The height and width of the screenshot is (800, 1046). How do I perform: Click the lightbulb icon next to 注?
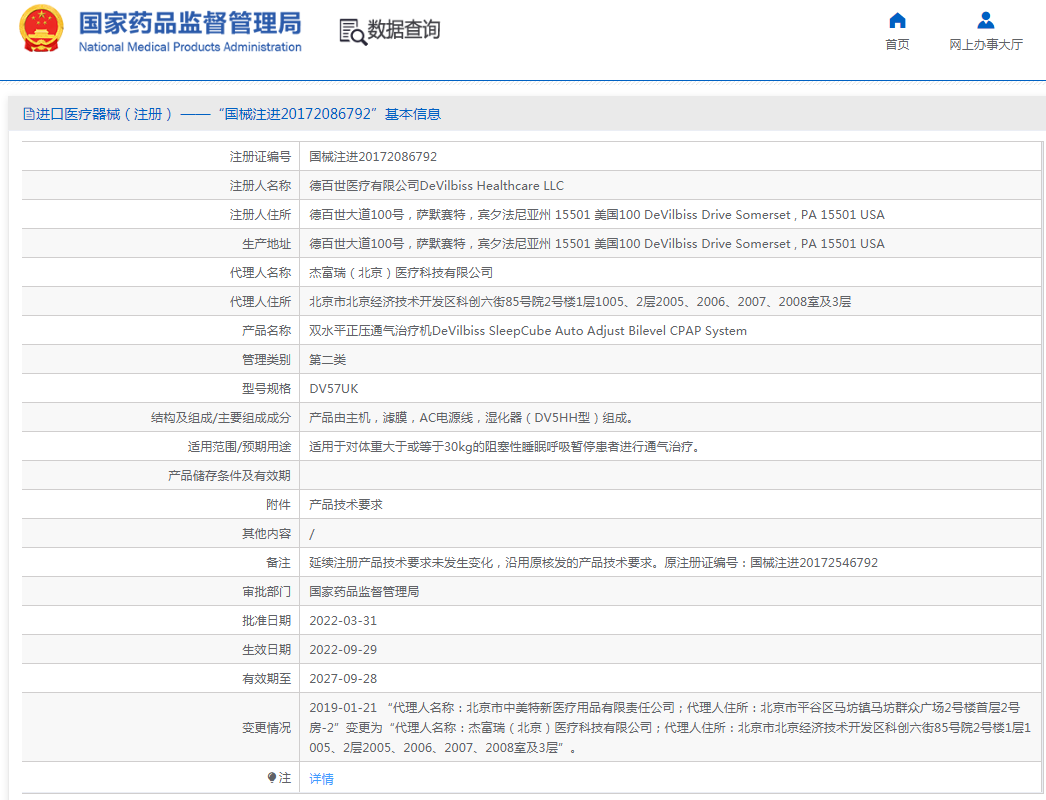[x=271, y=777]
